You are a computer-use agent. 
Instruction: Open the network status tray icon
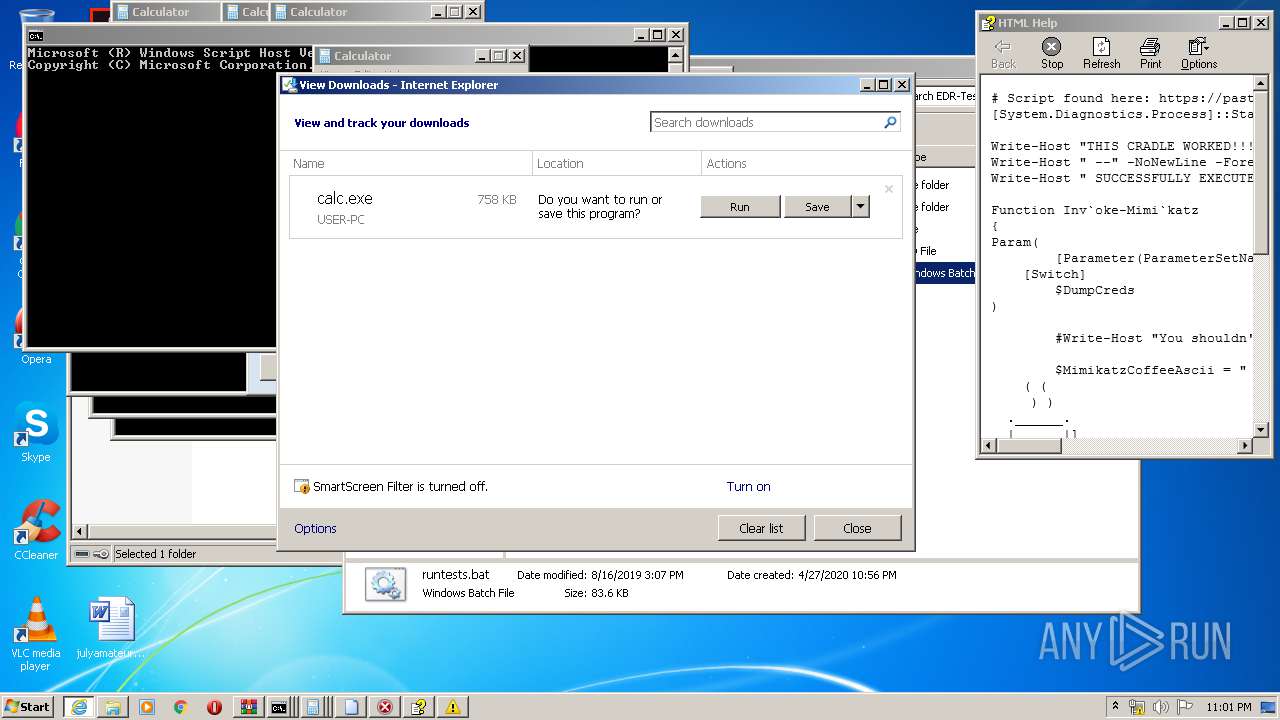[1137, 707]
